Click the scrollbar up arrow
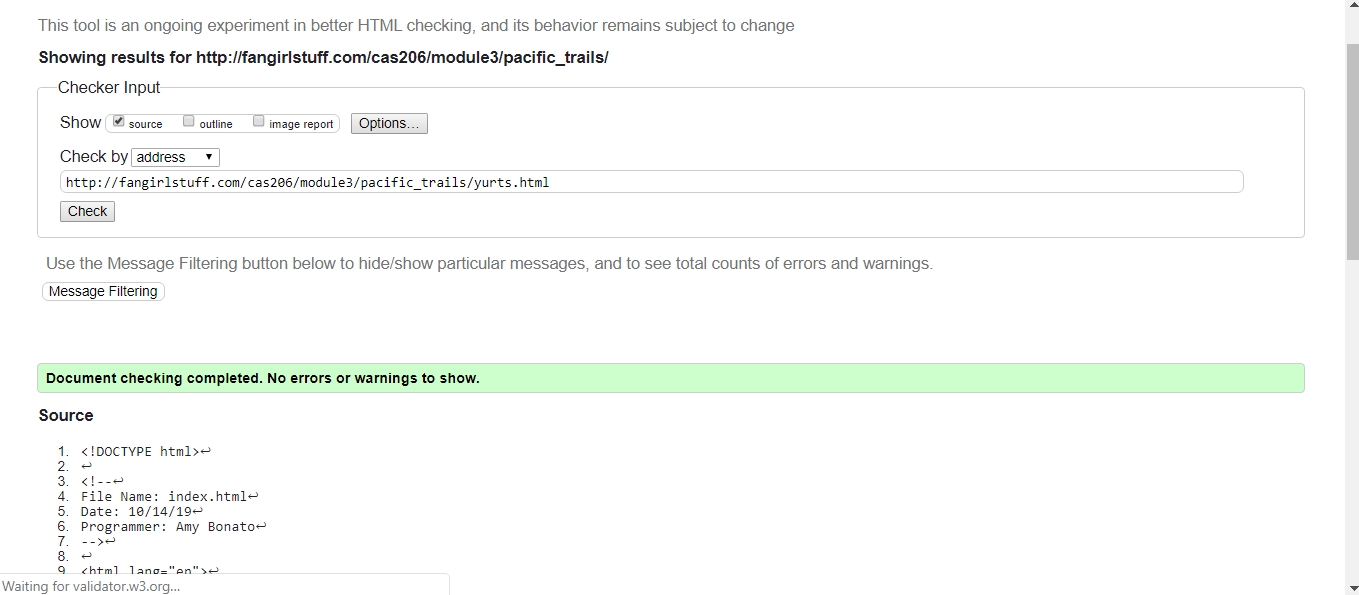The image size is (1359, 595). (1351, 7)
